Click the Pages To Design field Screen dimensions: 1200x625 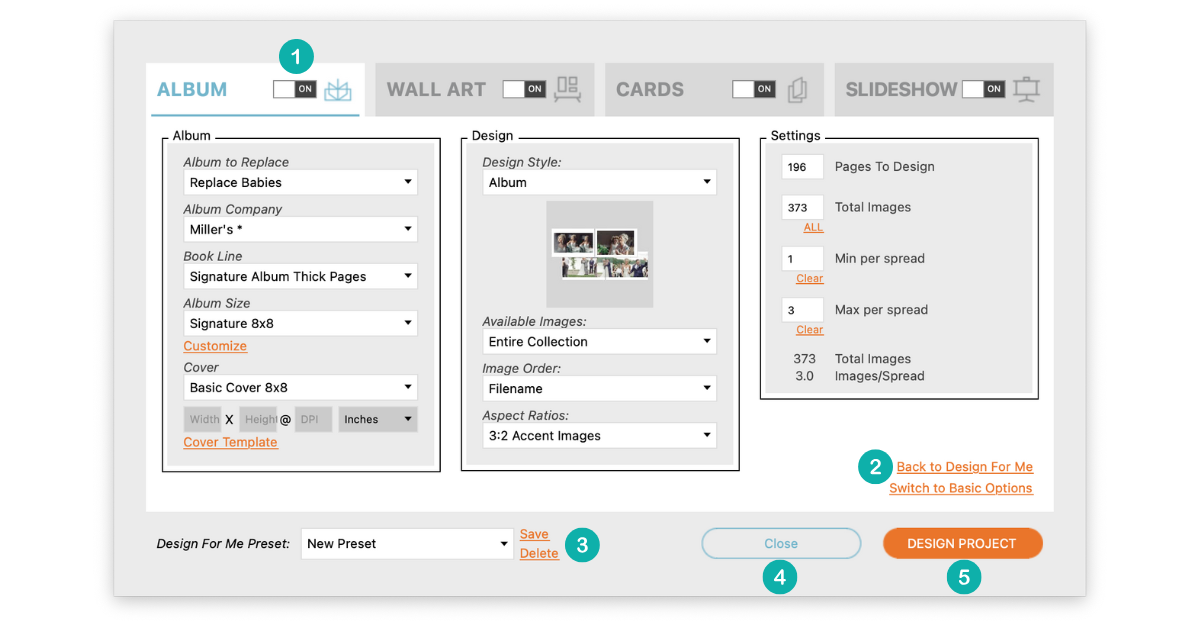[803, 167]
